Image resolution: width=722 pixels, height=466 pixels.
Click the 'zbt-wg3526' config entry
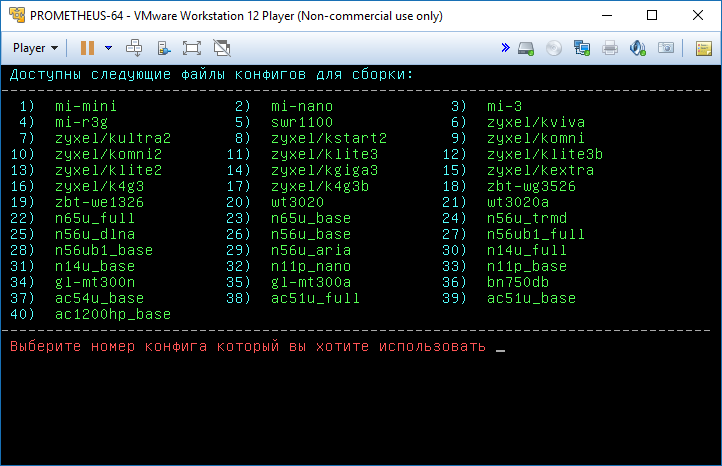click(531, 186)
